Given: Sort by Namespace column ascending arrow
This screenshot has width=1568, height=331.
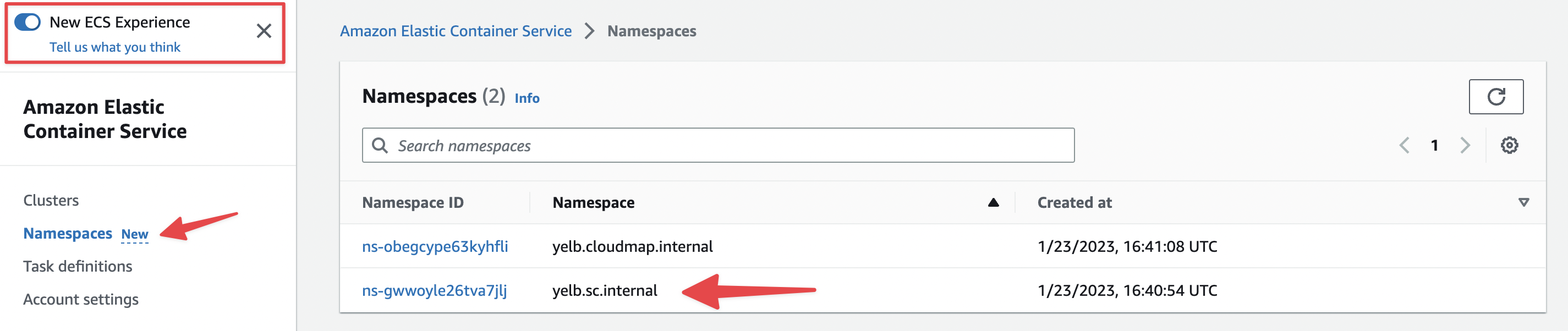Looking at the screenshot, I should (993, 203).
